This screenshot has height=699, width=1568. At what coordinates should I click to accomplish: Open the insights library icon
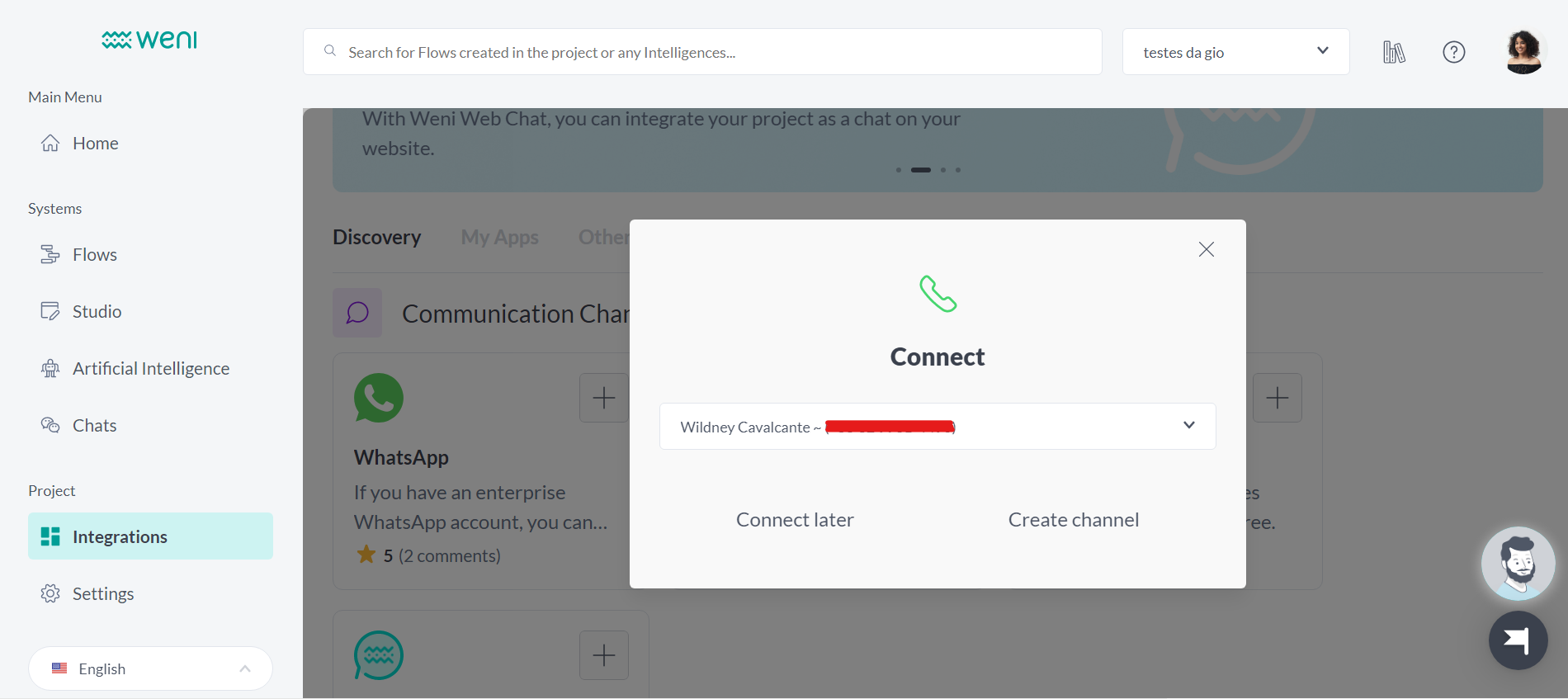point(1394,51)
